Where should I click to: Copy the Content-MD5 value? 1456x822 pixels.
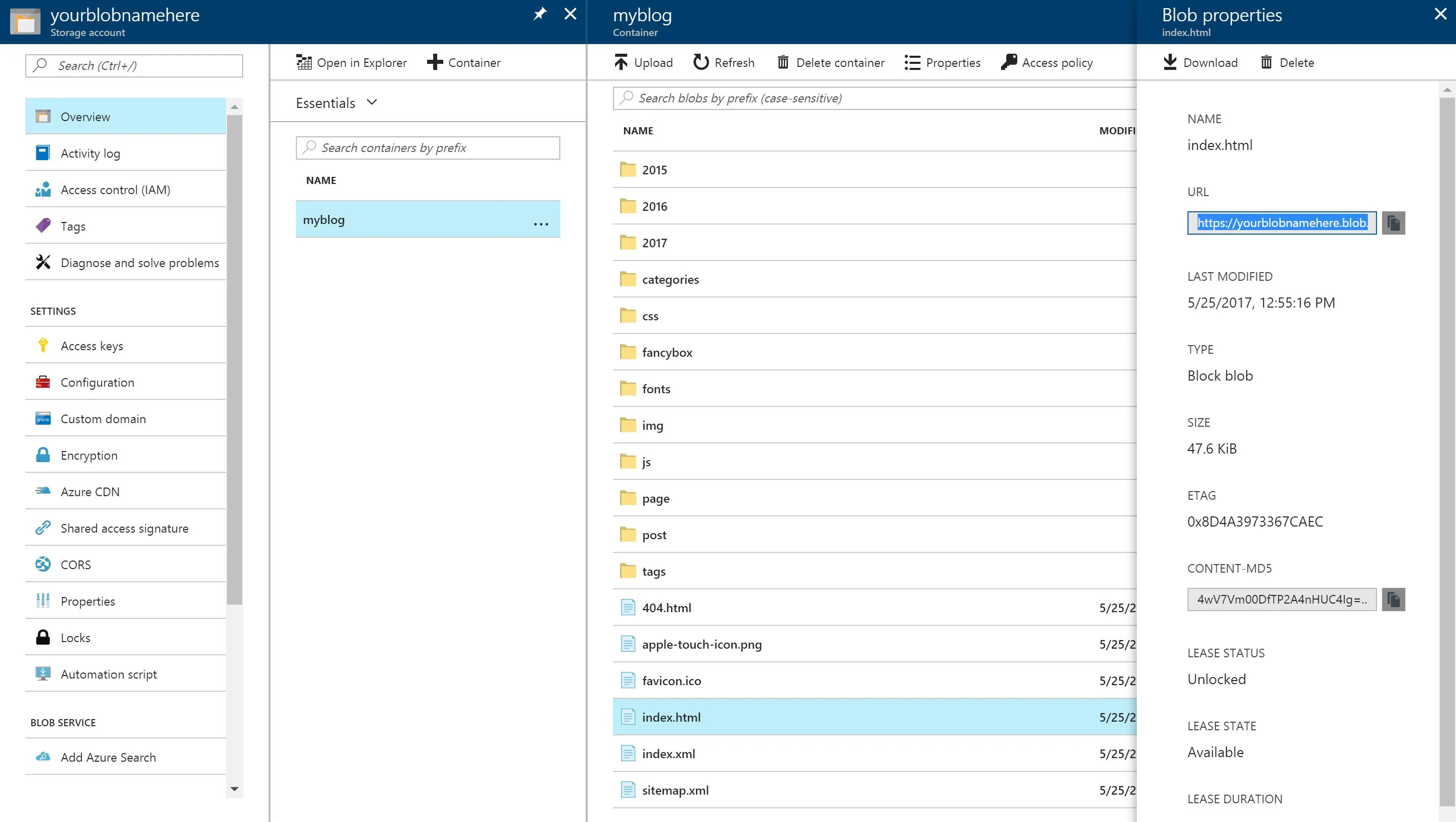[1393, 599]
